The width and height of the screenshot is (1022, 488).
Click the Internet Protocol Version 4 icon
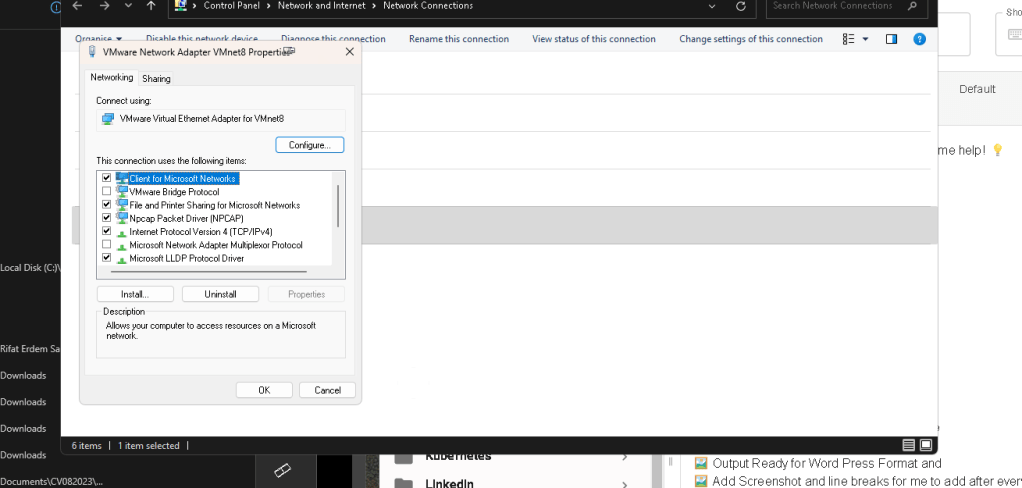pyautogui.click(x=122, y=233)
